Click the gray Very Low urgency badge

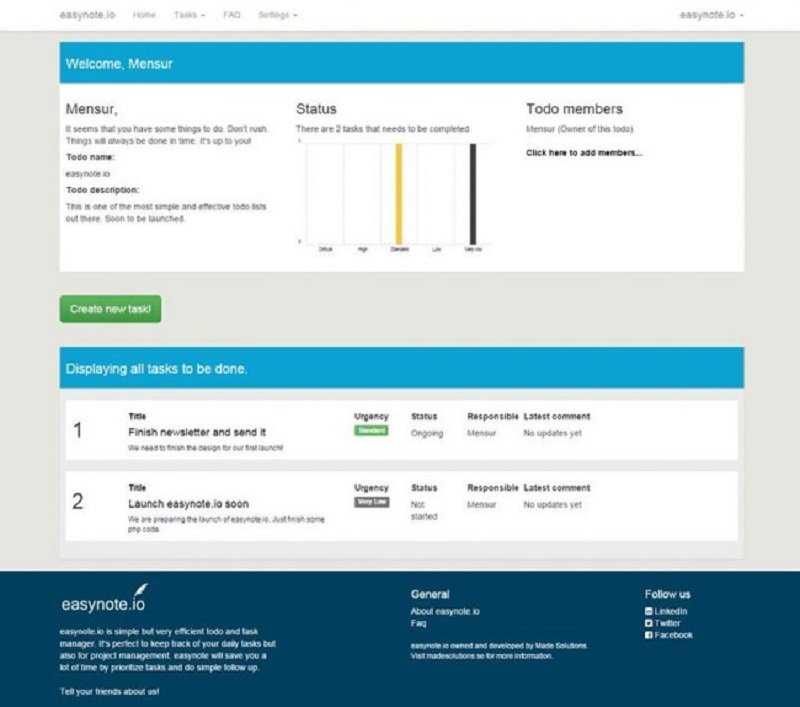click(371, 502)
